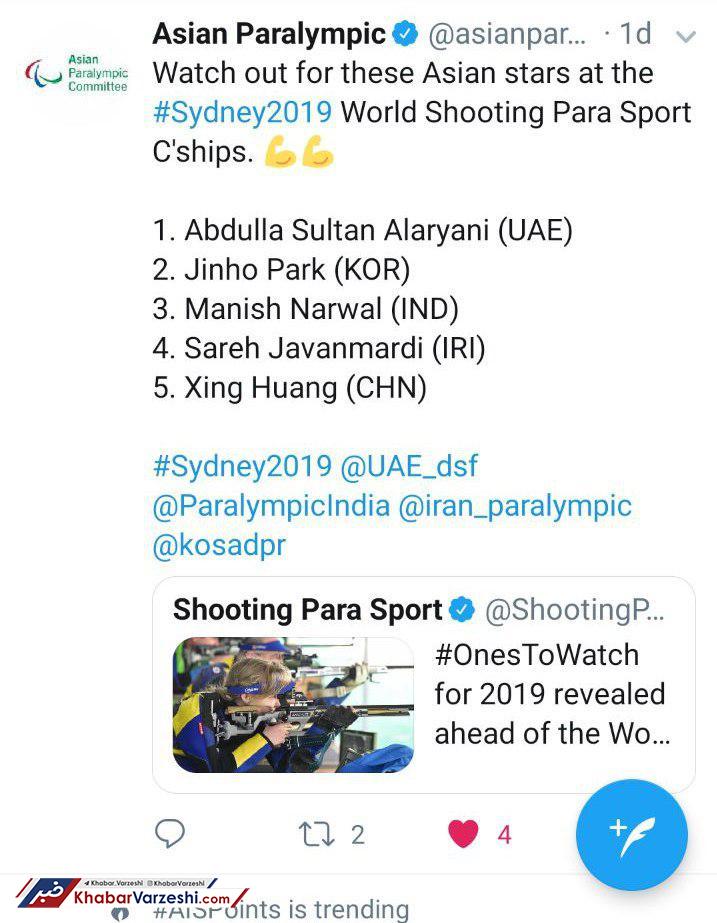
Task: Click the 1d tweet timestamp
Action: click(635, 35)
